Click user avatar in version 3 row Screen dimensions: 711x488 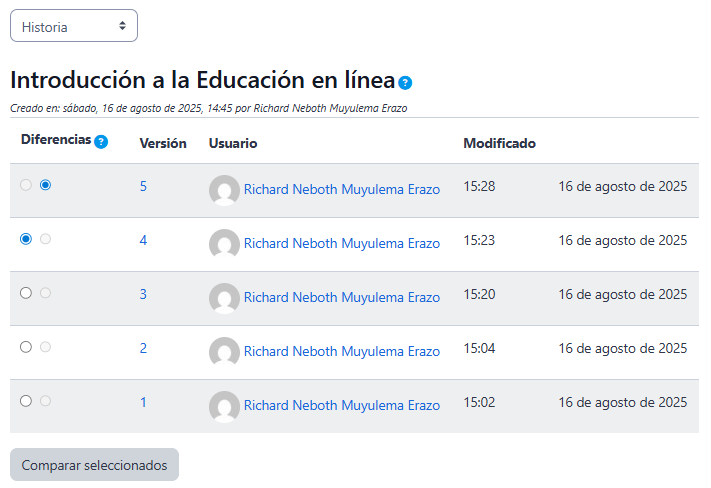point(224,298)
